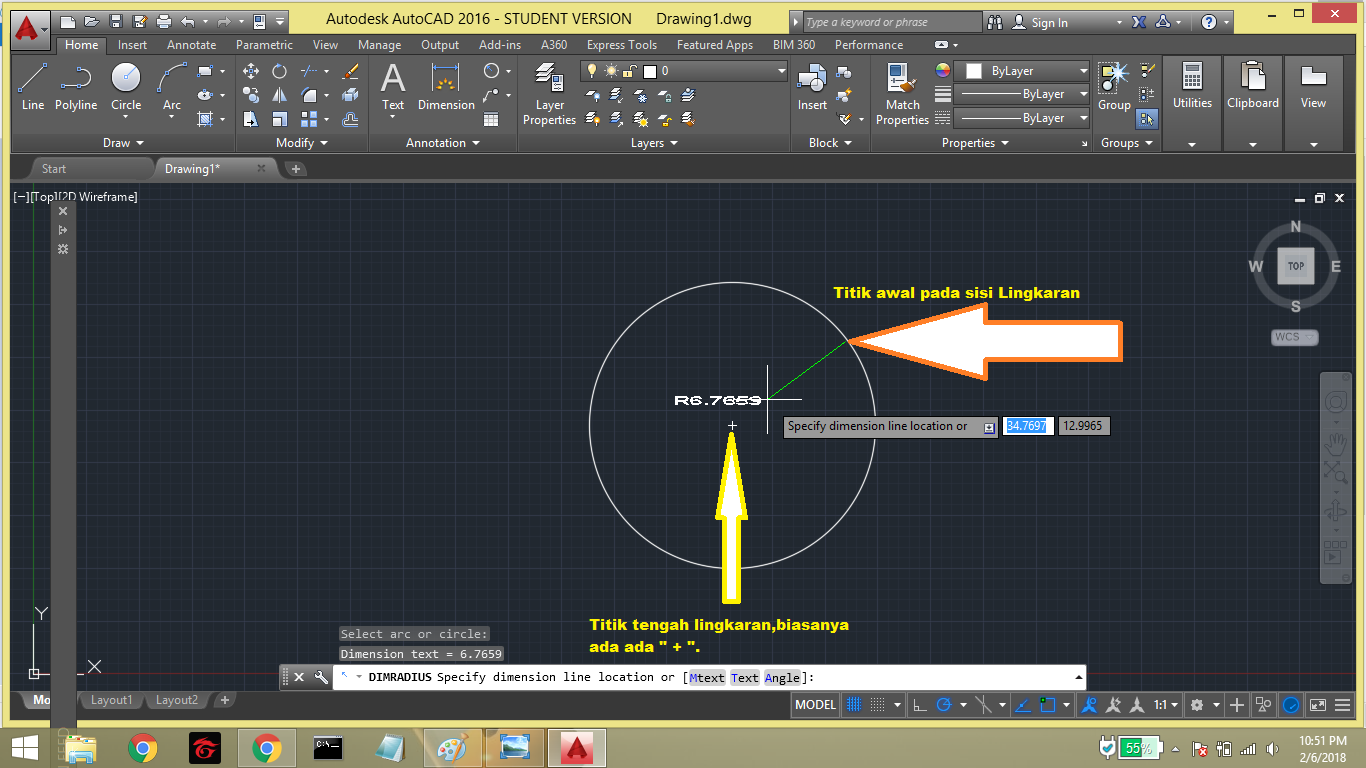Click the Save icon in the quick access toolbar
The image size is (1366, 768).
coord(115,21)
